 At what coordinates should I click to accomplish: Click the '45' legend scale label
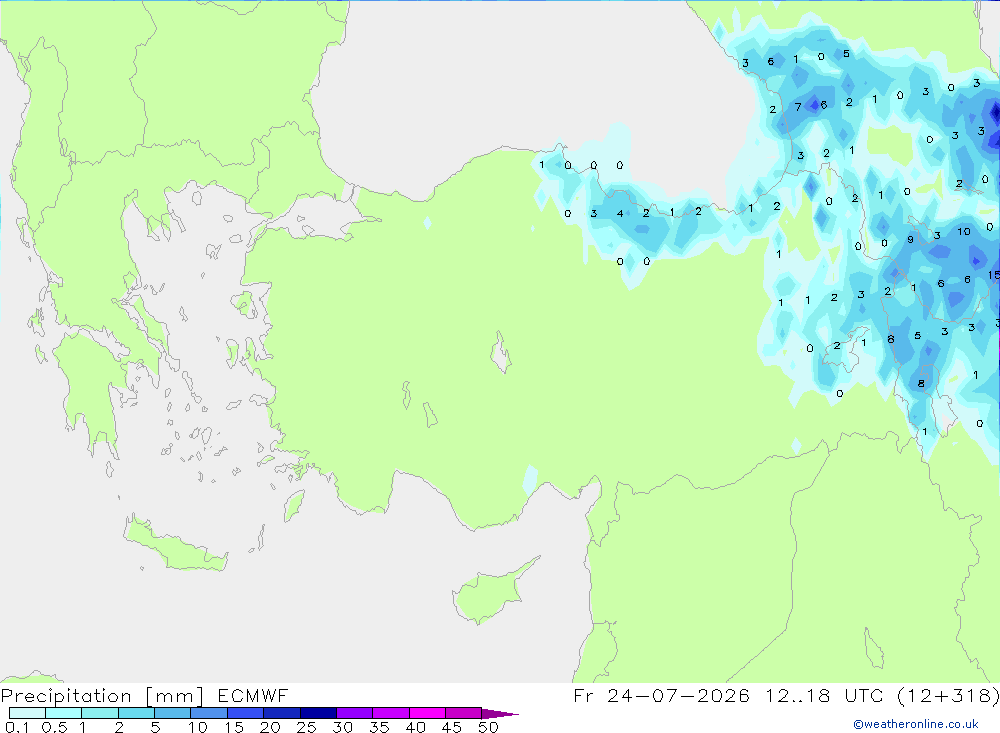point(452,727)
